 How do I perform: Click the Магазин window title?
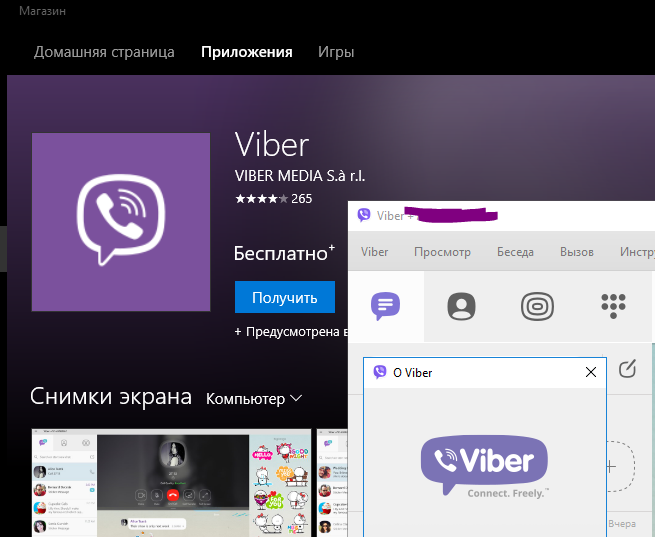[42, 10]
